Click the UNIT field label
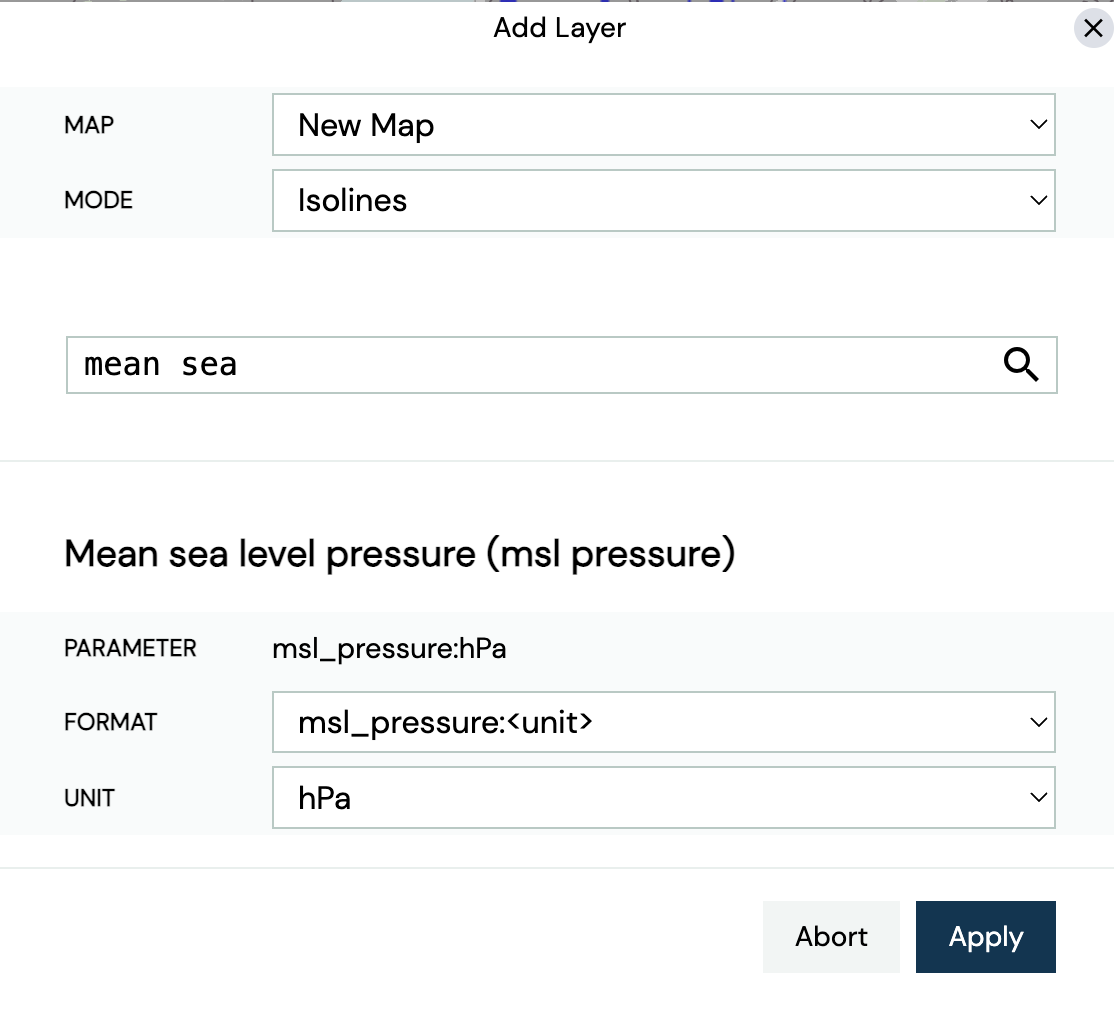The image size is (1114, 1034). click(x=89, y=798)
